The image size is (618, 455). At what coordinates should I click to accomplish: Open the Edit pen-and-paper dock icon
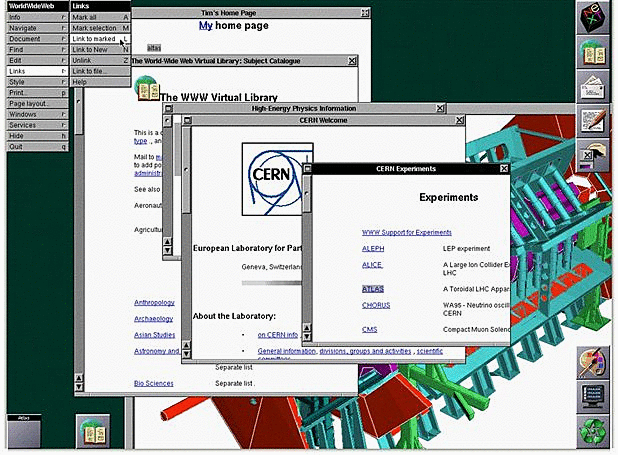tap(593, 121)
